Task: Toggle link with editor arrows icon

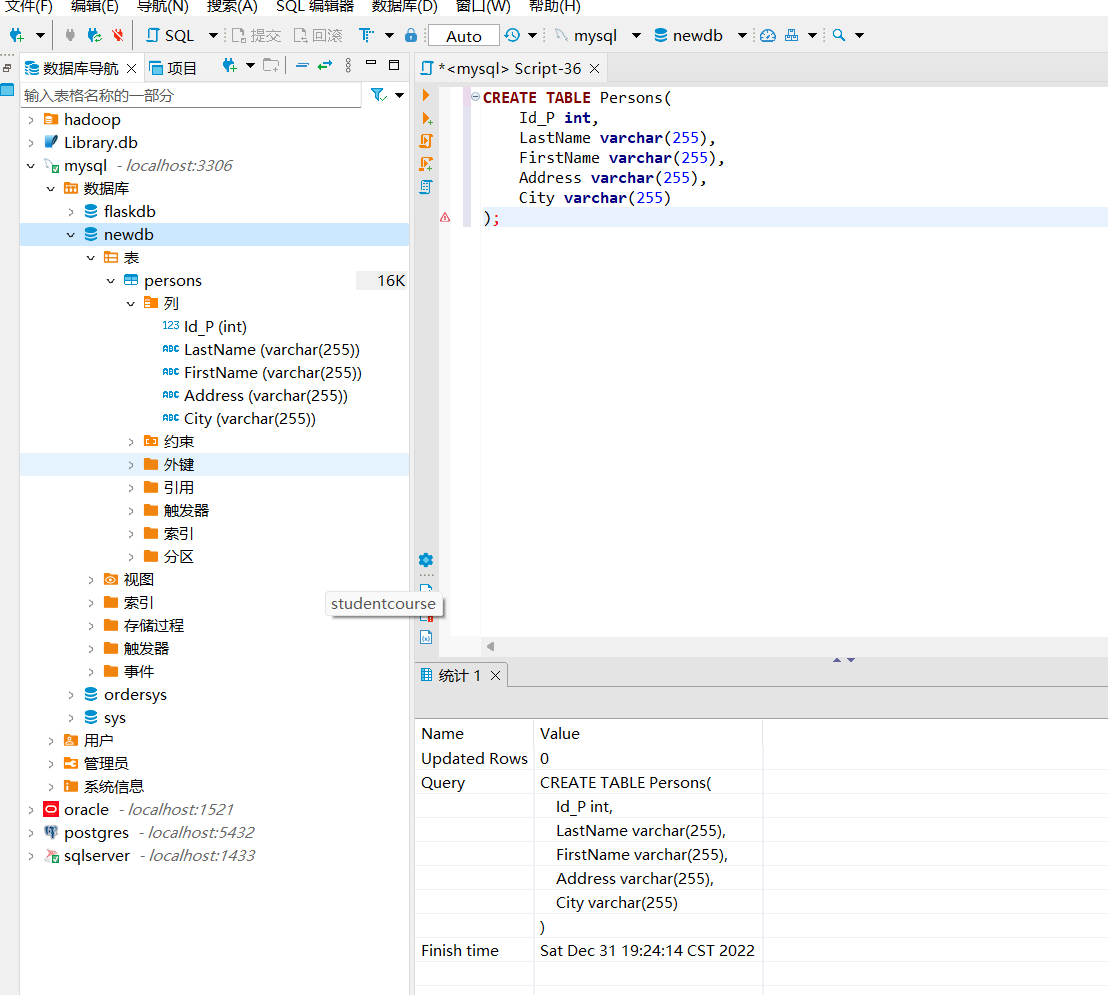Action: [325, 66]
